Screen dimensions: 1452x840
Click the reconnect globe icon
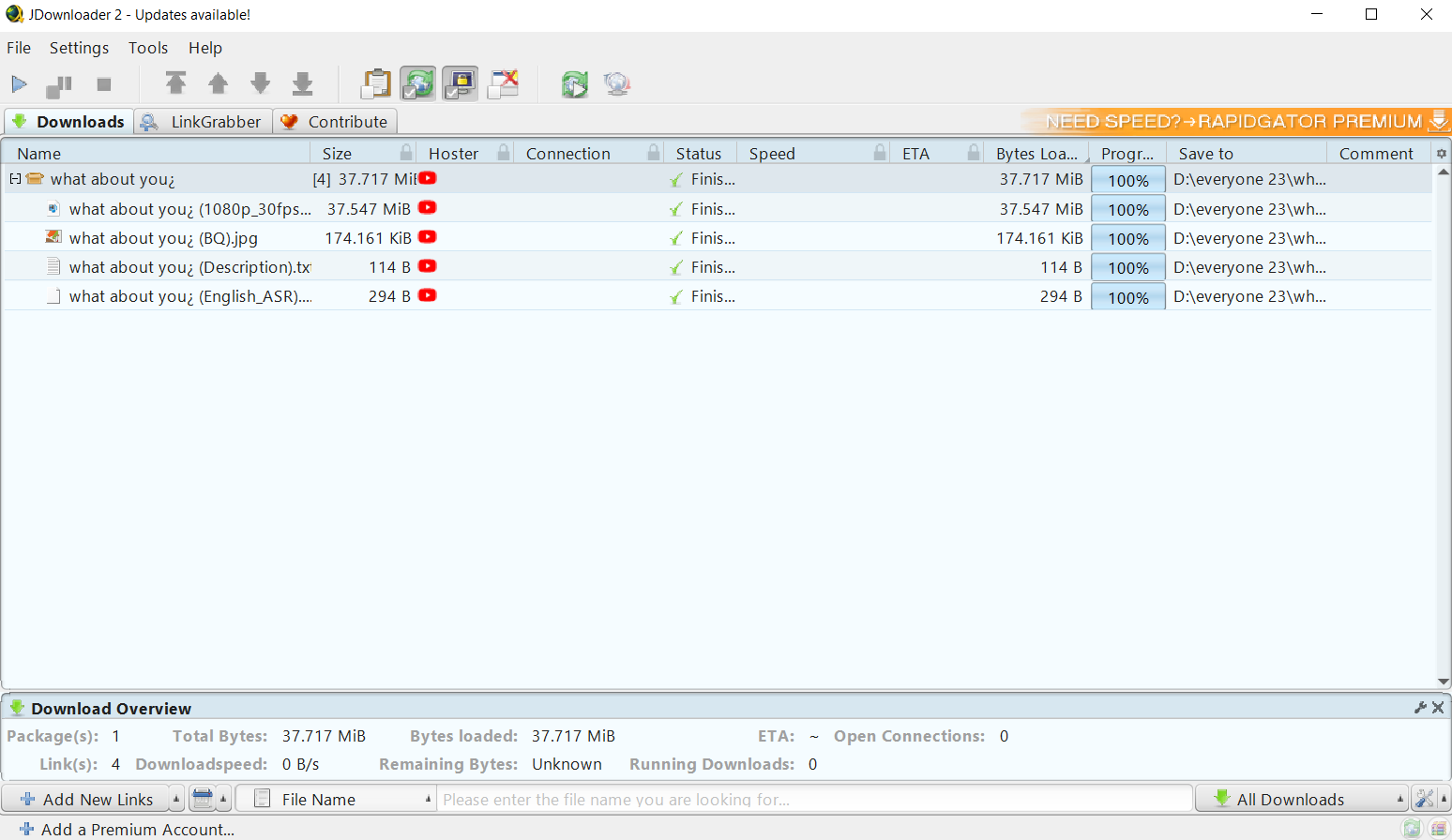point(617,84)
